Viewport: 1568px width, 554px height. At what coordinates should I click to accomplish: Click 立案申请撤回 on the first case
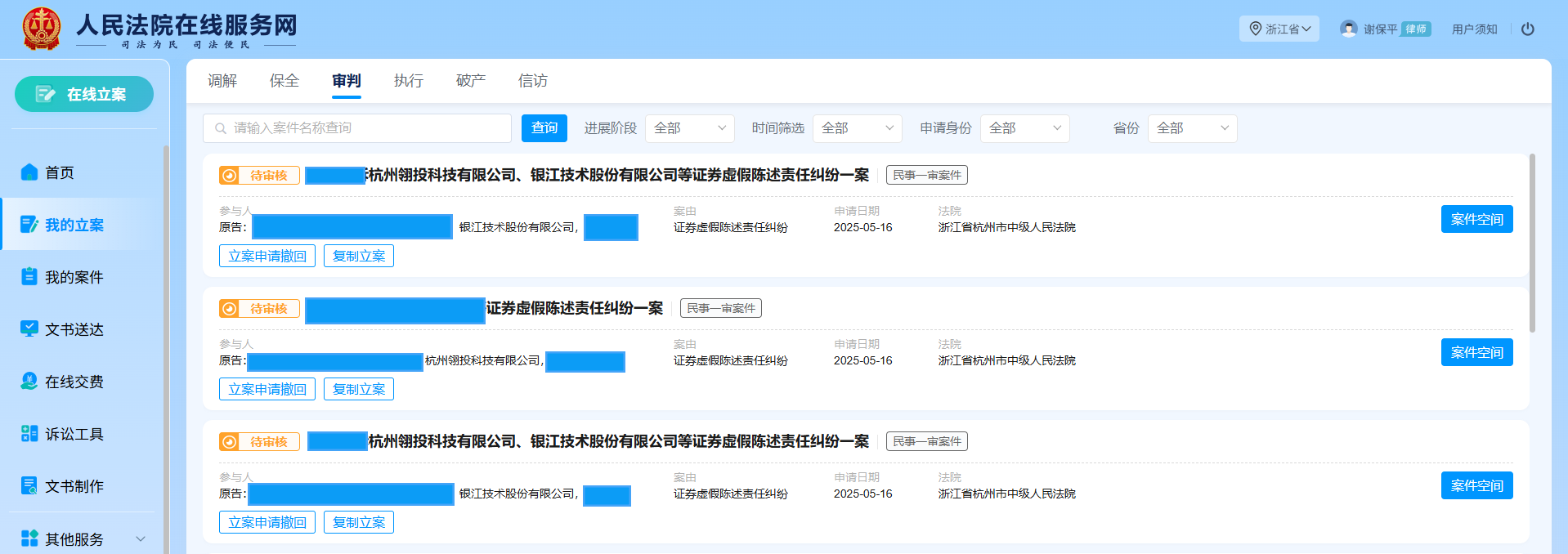tap(267, 256)
